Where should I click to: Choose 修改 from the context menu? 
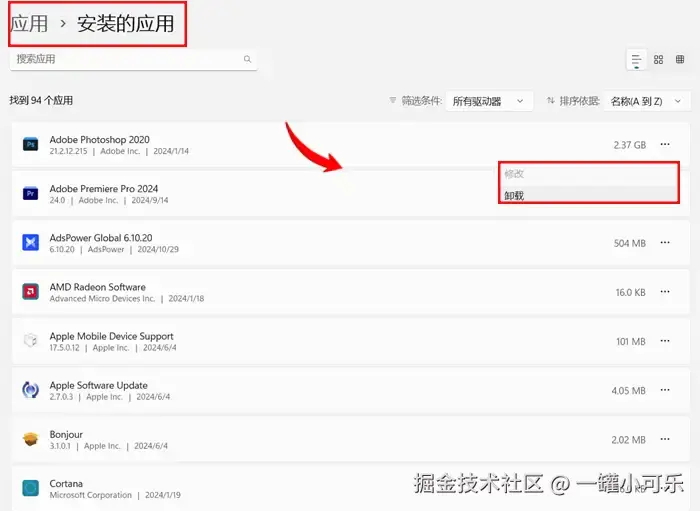tap(588, 174)
